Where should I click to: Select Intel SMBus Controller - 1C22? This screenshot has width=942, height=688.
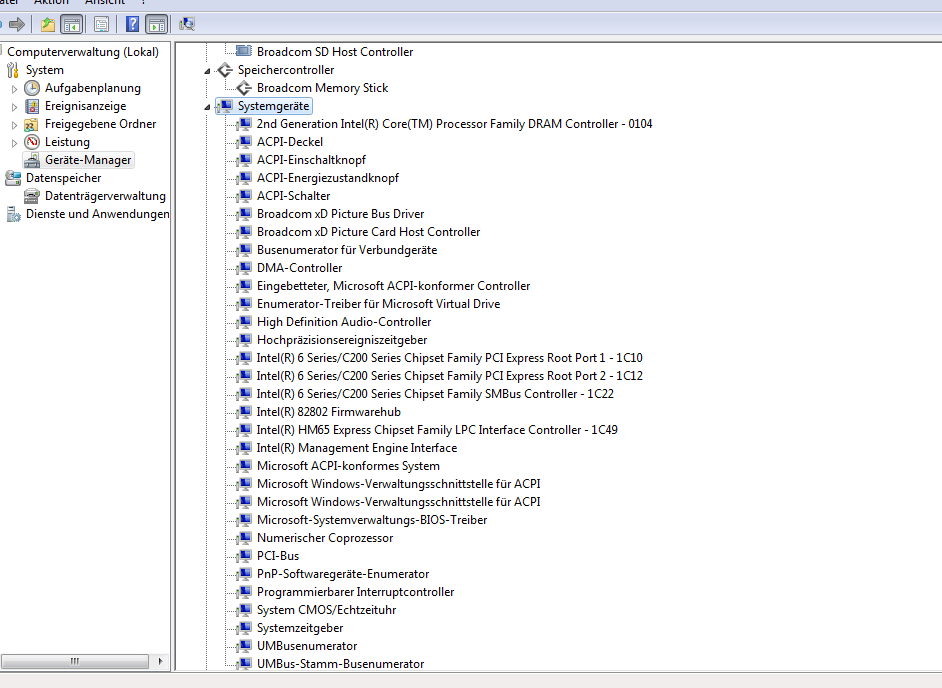(x=435, y=394)
